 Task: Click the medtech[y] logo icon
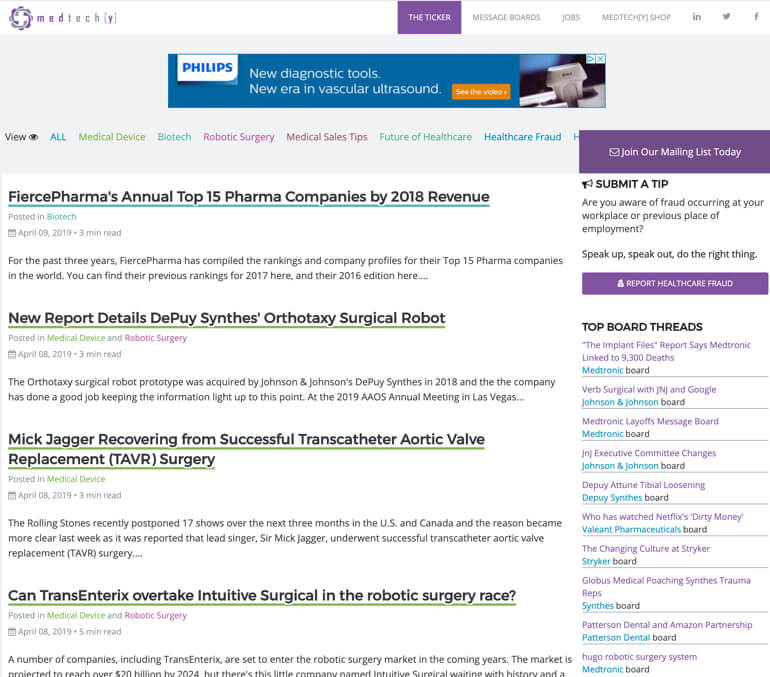coord(19,17)
